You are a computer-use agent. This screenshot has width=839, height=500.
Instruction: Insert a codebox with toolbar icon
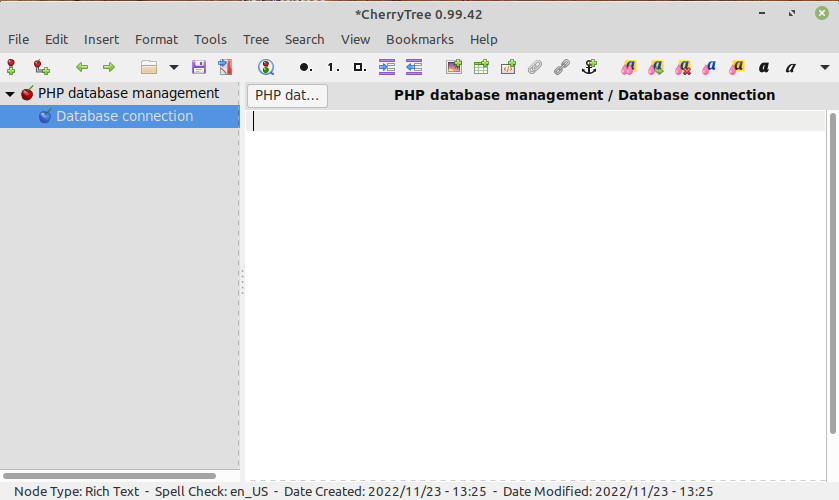click(508, 67)
